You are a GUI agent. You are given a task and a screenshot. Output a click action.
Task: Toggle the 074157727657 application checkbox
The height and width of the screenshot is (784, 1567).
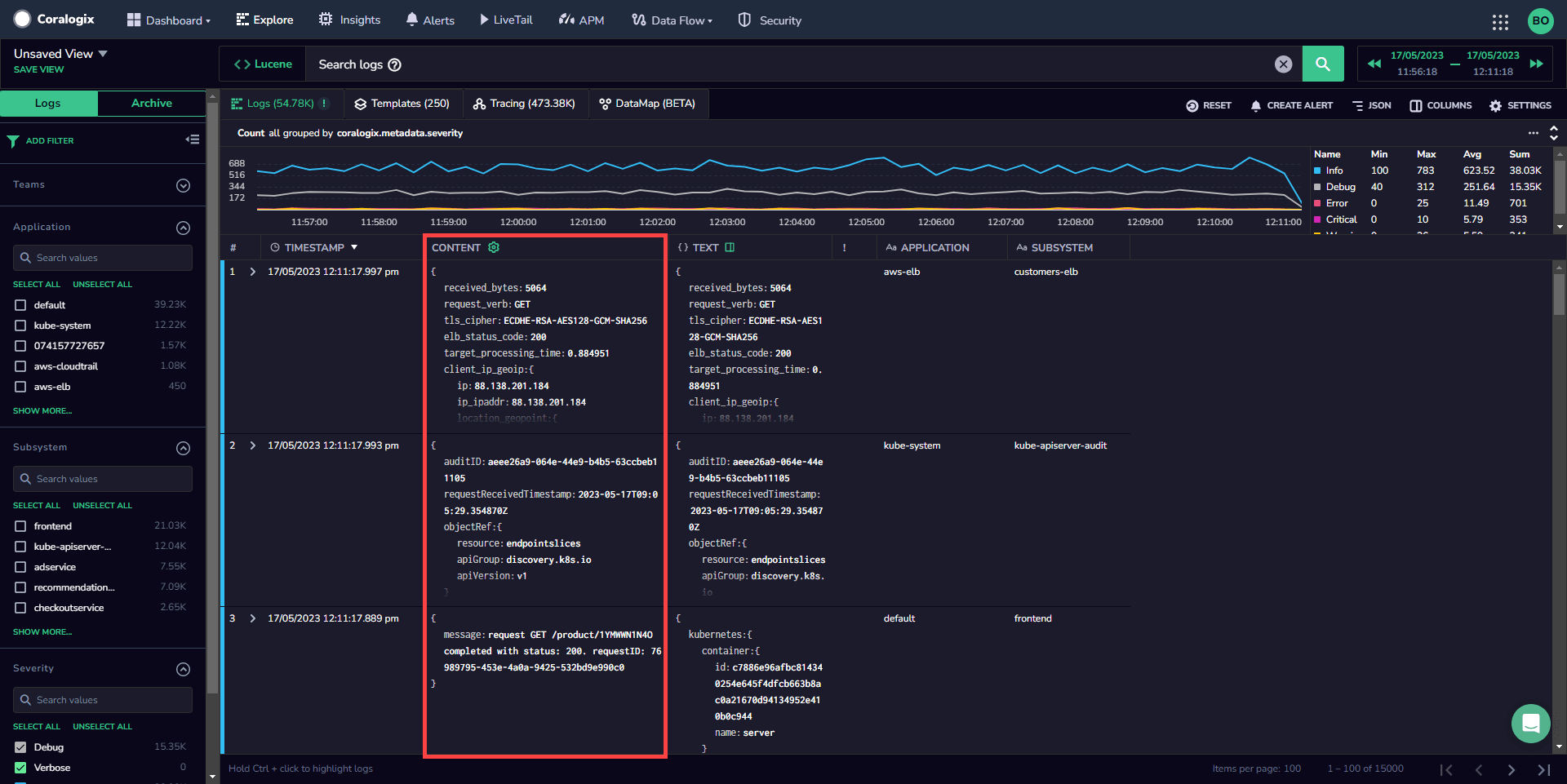pos(20,346)
